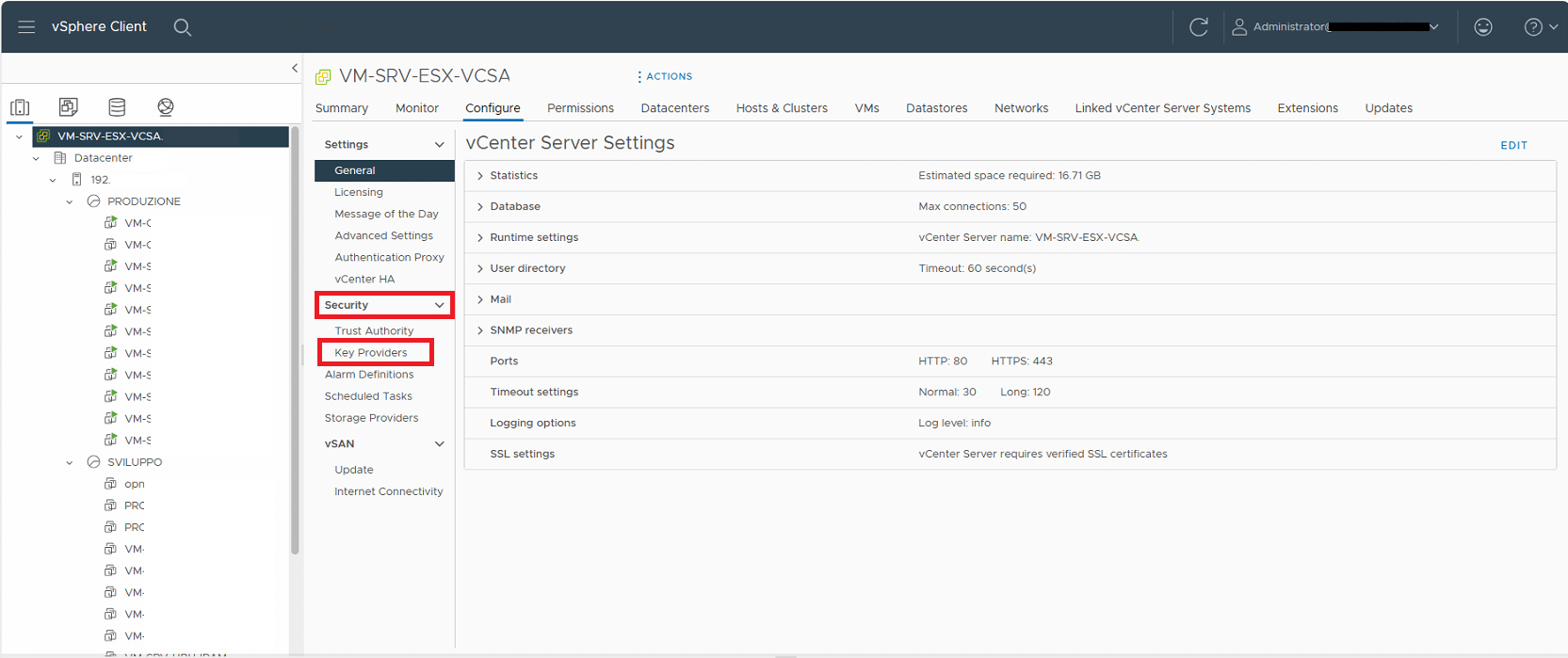Collapse the PRODUZIONE resource pool
This screenshot has width=1568, height=658.
(70, 201)
